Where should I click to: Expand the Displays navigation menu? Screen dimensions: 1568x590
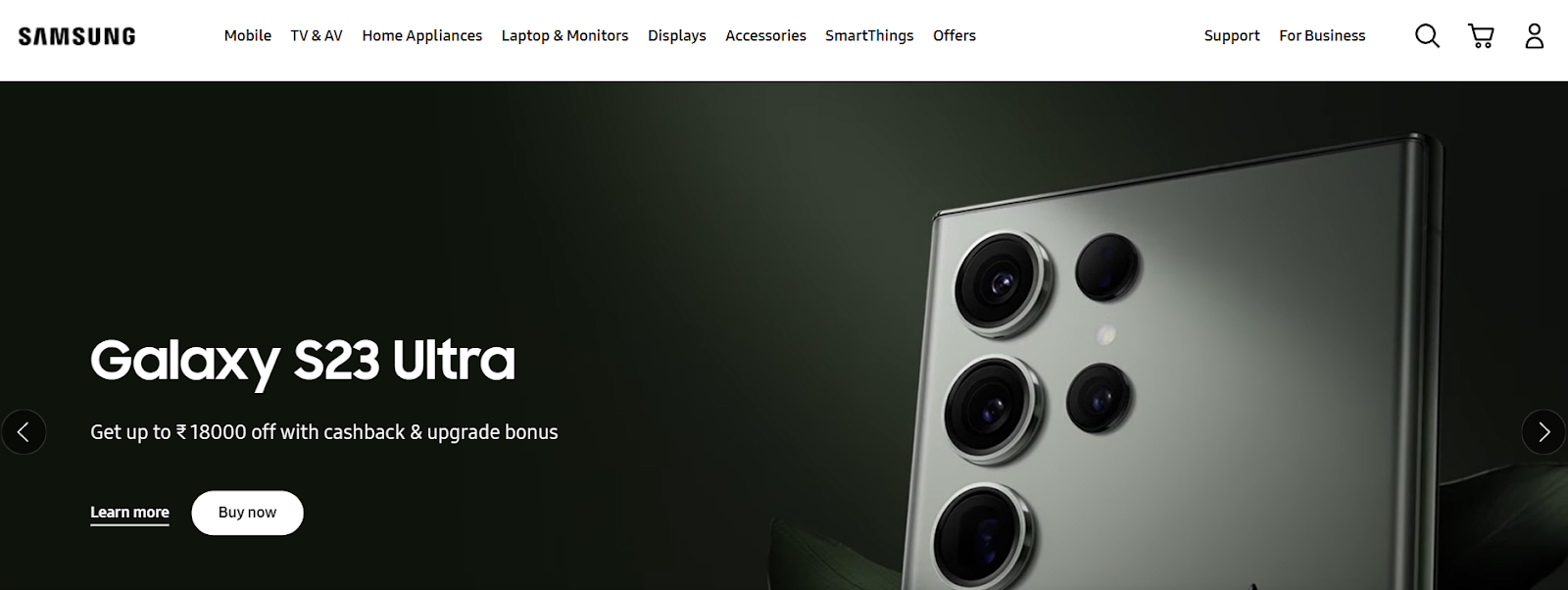click(x=676, y=35)
